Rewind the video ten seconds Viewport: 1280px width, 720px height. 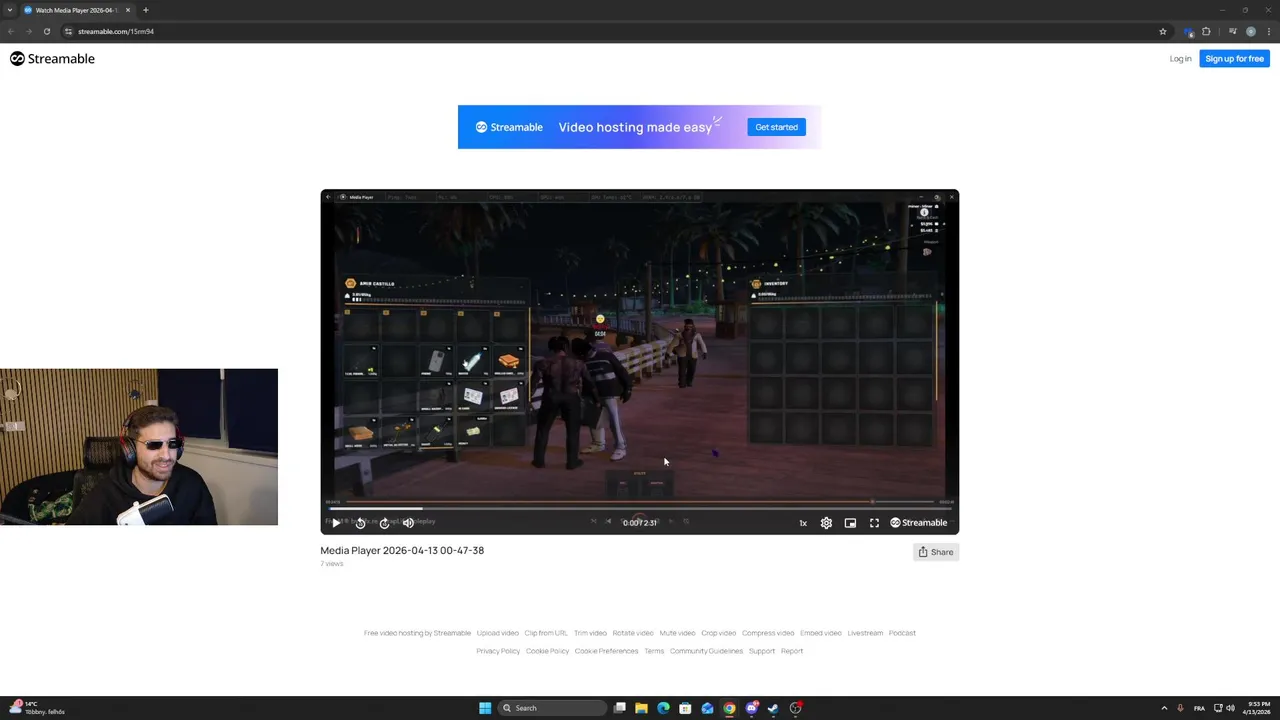pos(360,523)
